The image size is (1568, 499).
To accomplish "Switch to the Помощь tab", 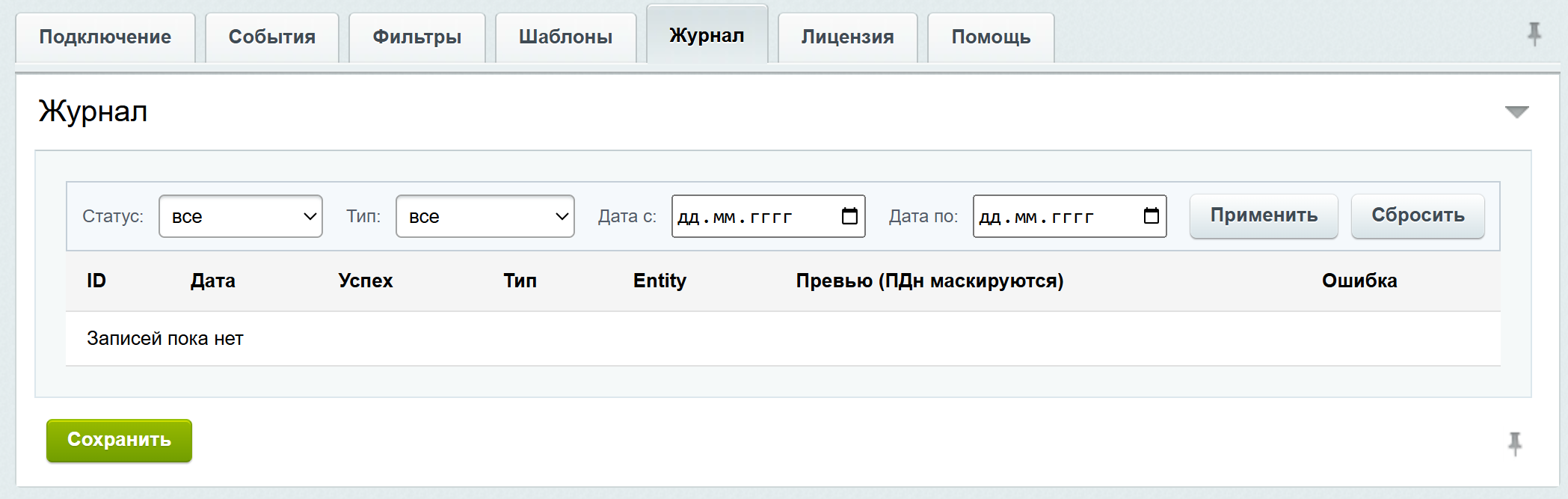I will pyautogui.click(x=991, y=37).
